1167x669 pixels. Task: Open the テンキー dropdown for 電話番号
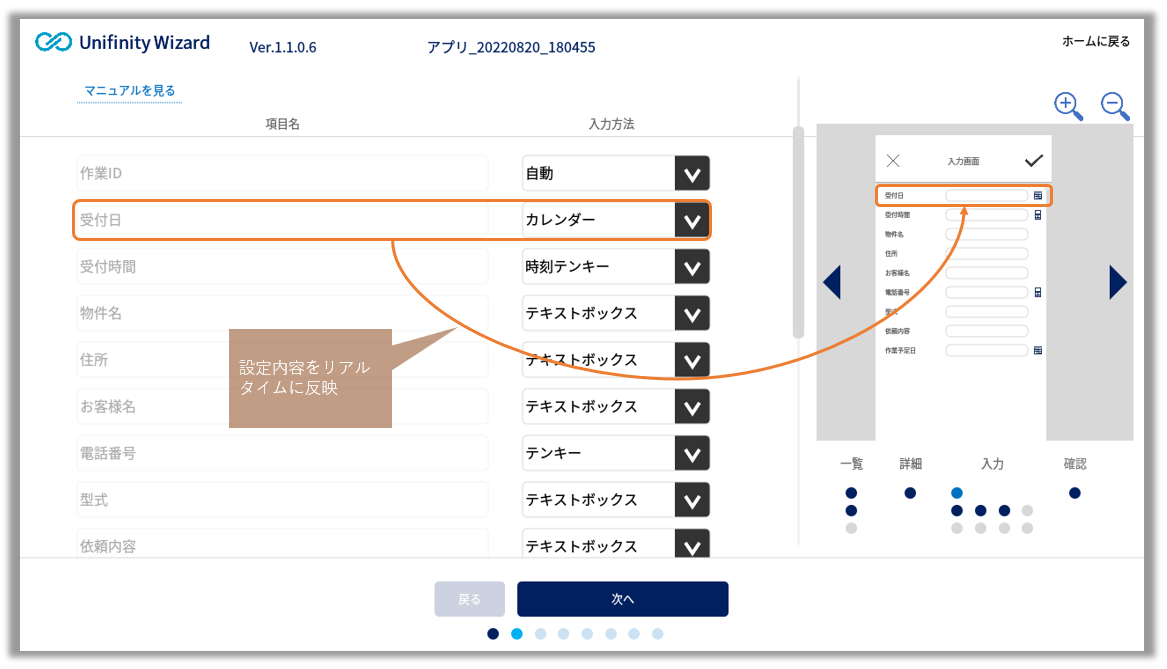click(691, 453)
